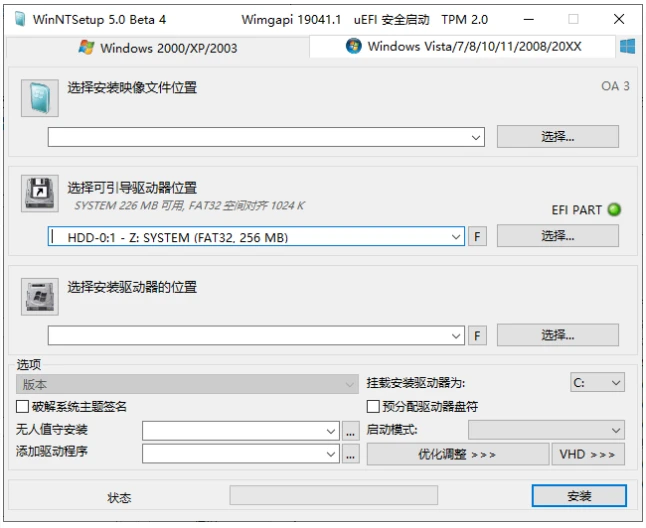Screen dimensions: 646x528
Task: Click the VHD >>> button
Action: point(587,454)
